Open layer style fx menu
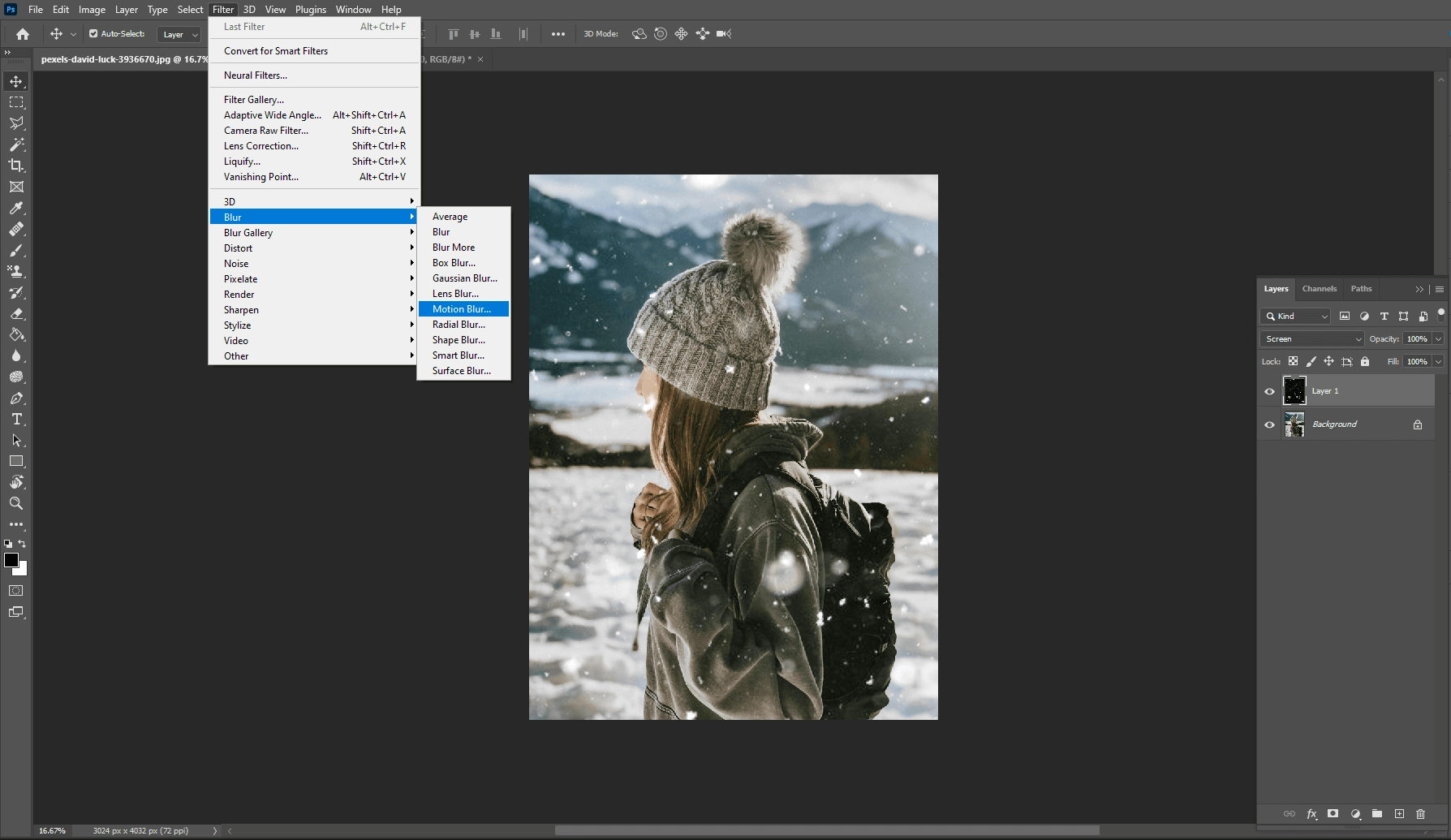The width and height of the screenshot is (1451, 840). (x=1311, y=813)
